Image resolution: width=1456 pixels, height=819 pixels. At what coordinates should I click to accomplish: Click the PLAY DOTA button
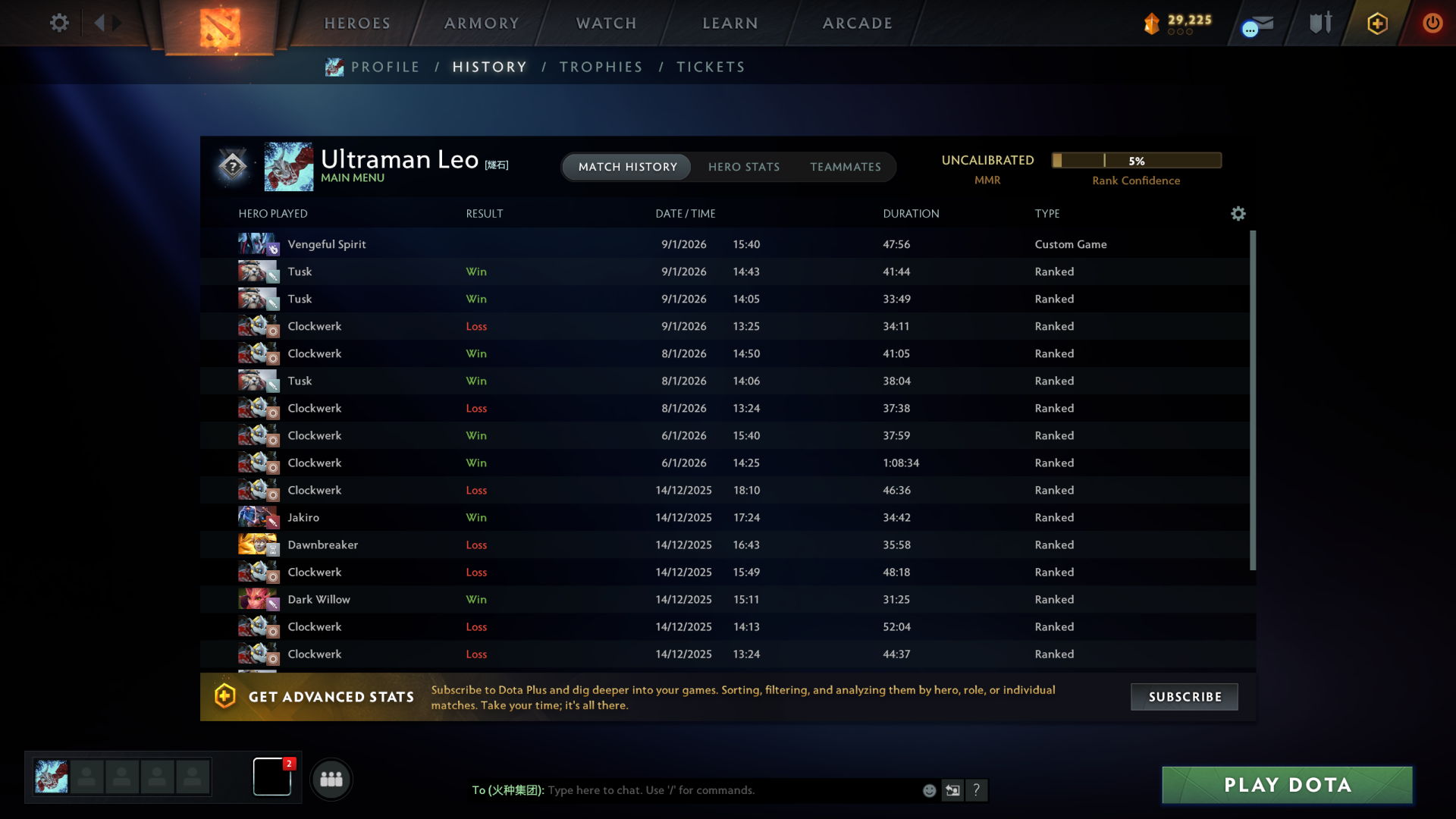1287,785
